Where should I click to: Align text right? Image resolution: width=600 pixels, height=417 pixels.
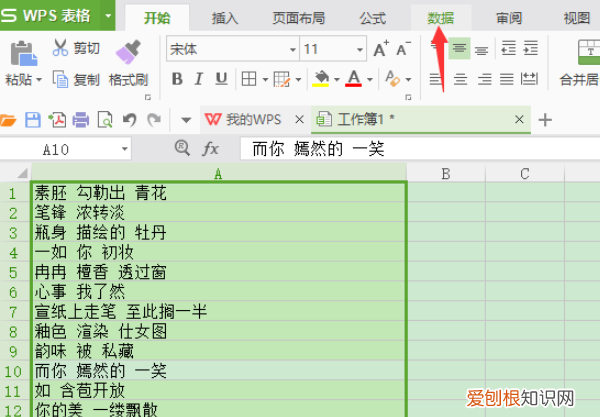click(x=484, y=80)
